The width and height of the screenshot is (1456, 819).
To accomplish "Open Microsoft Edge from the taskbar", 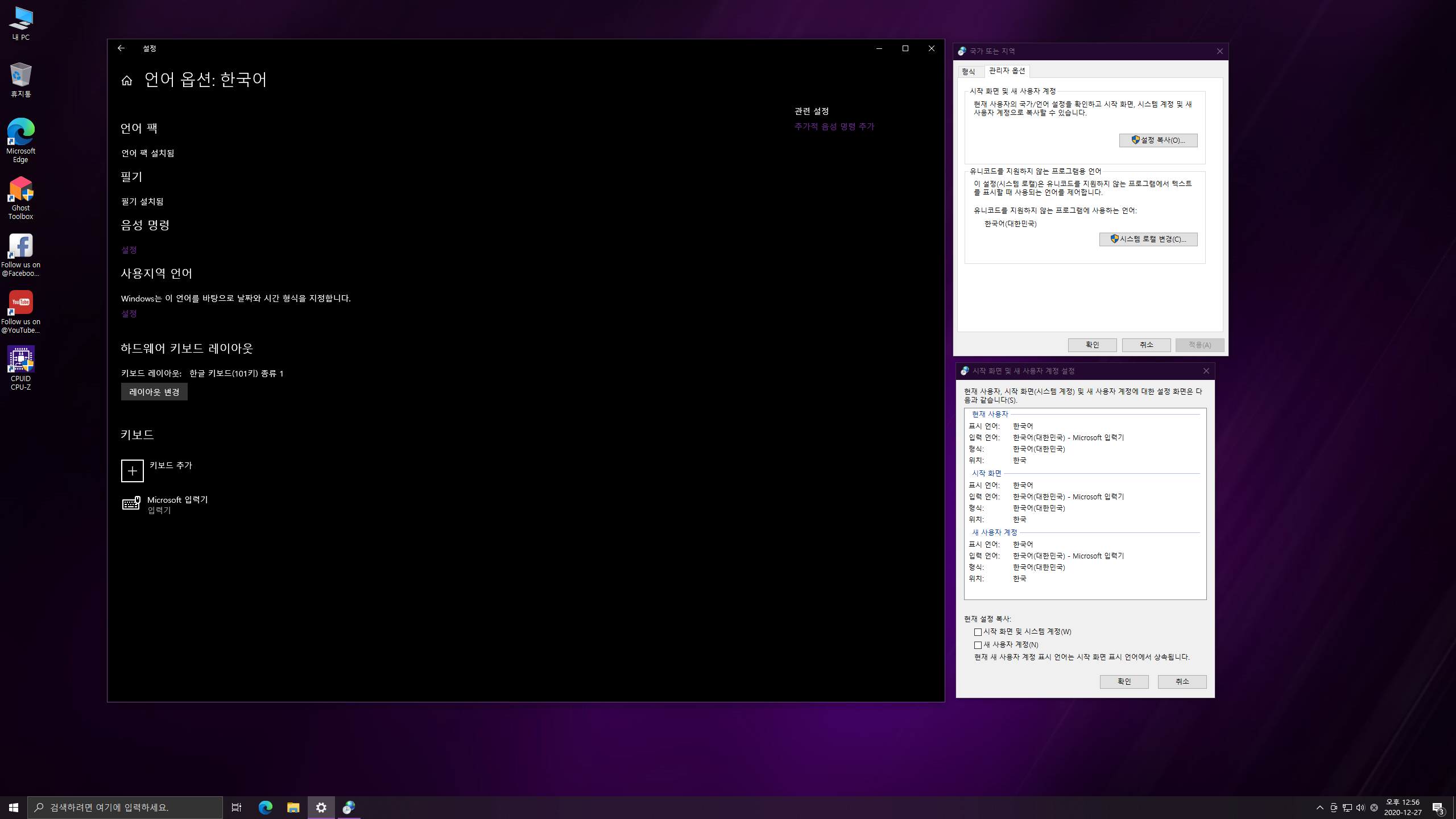I will [x=266, y=807].
